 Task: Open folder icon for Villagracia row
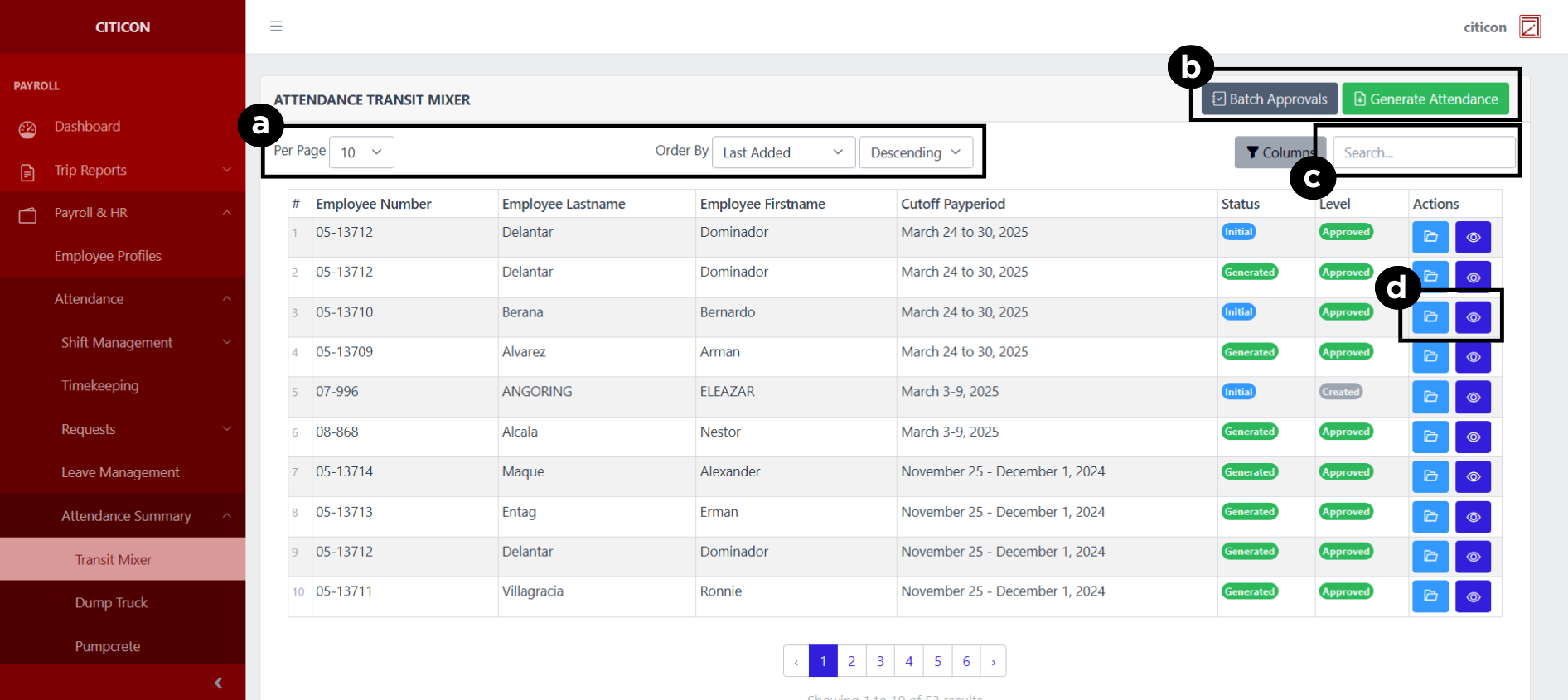coord(1430,596)
